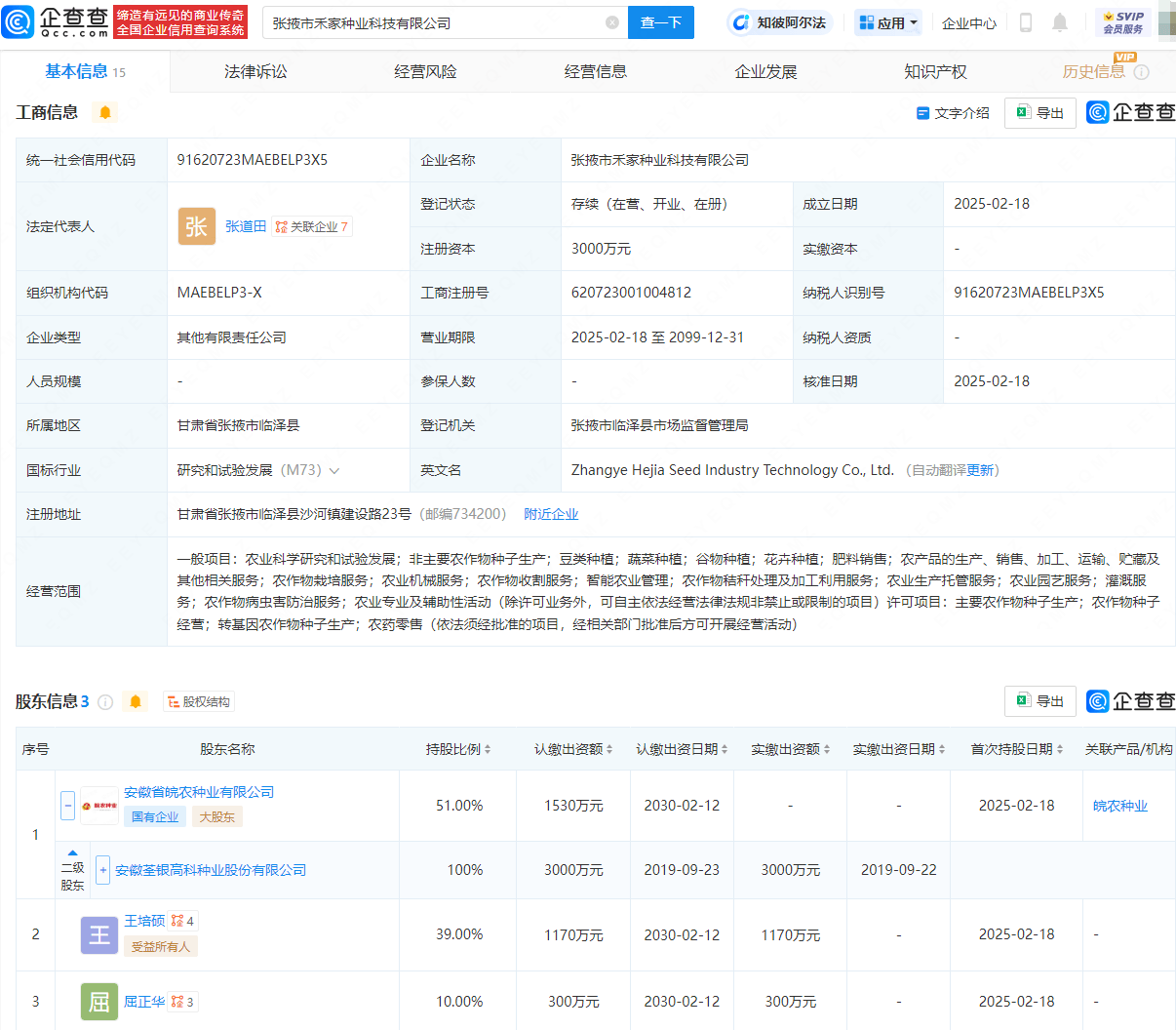Screen dimensions: 1176x1030
Task: Click the Qcc.com logo
Action: [x=56, y=21]
